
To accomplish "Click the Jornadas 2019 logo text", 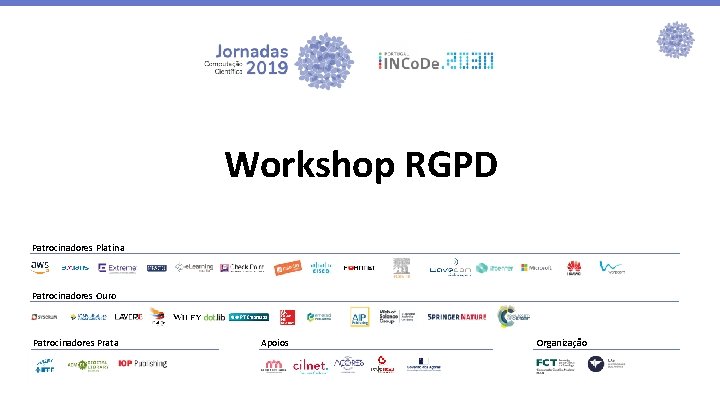I will (247, 60).
